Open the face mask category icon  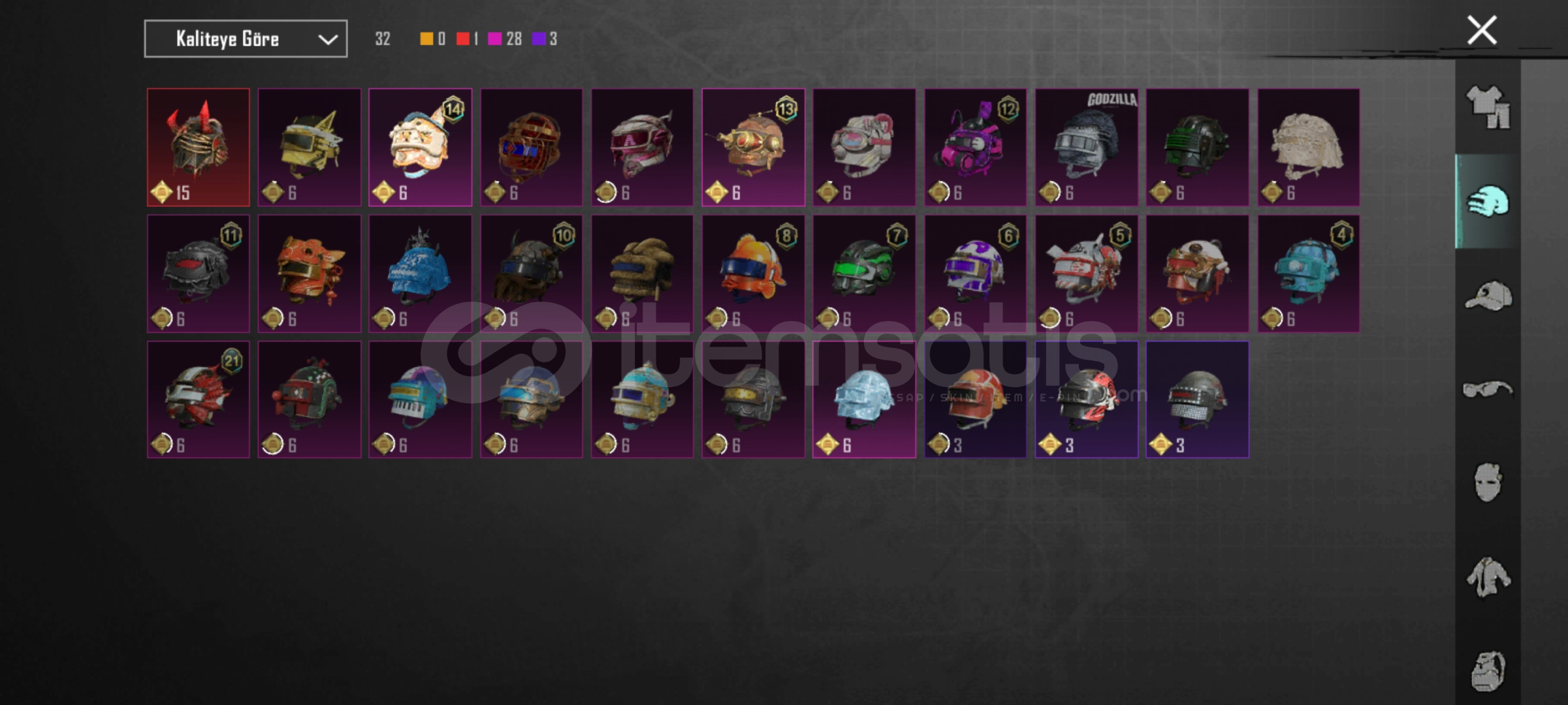point(1488,483)
